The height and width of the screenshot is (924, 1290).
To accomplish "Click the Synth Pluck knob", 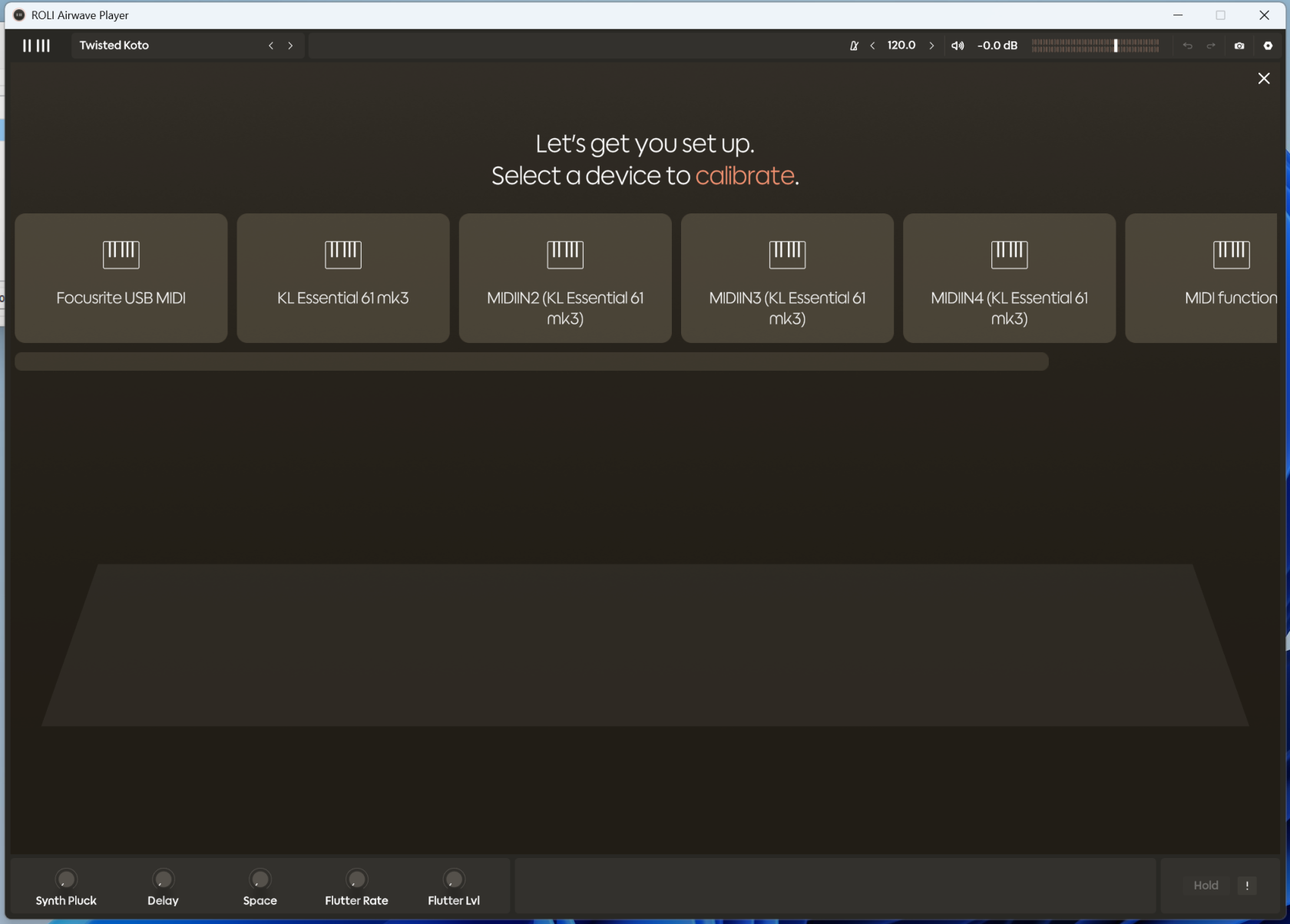I will coord(66,879).
